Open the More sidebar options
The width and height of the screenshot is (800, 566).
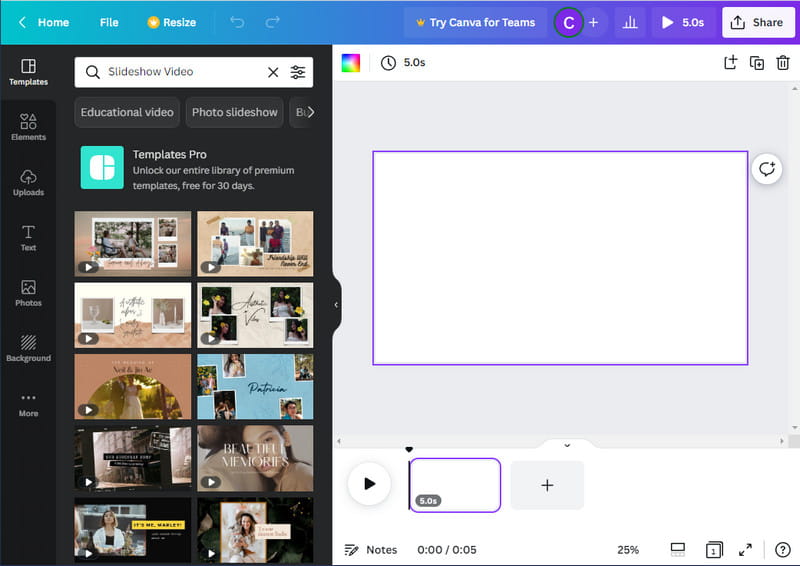click(29, 405)
